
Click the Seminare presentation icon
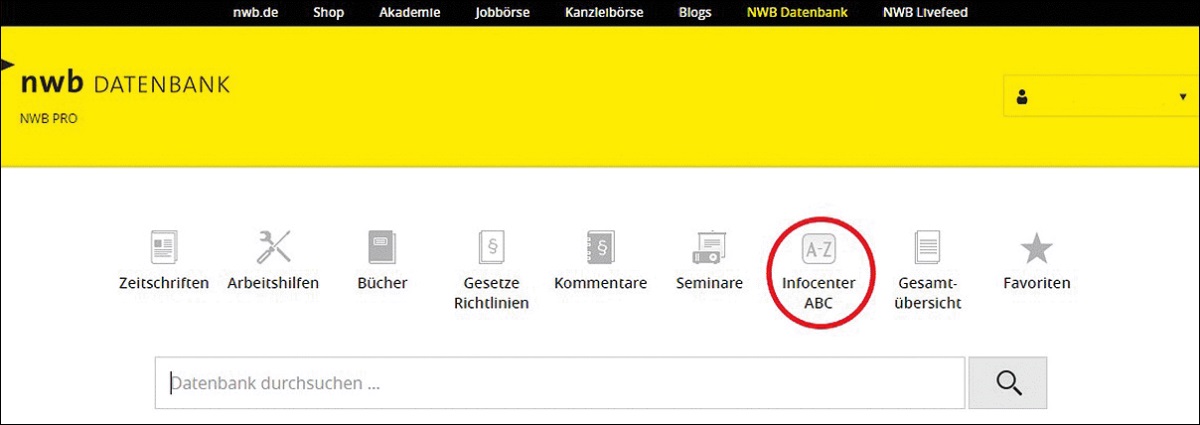click(x=709, y=247)
